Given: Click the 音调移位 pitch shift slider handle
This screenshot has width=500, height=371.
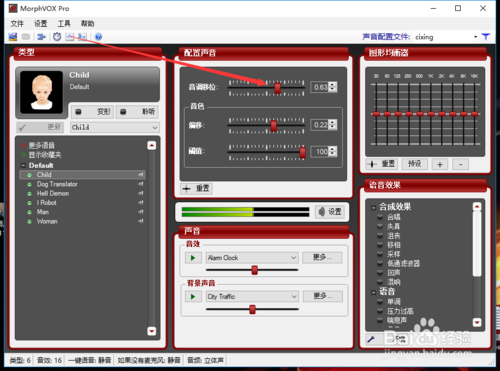Looking at the screenshot, I should [x=277, y=88].
